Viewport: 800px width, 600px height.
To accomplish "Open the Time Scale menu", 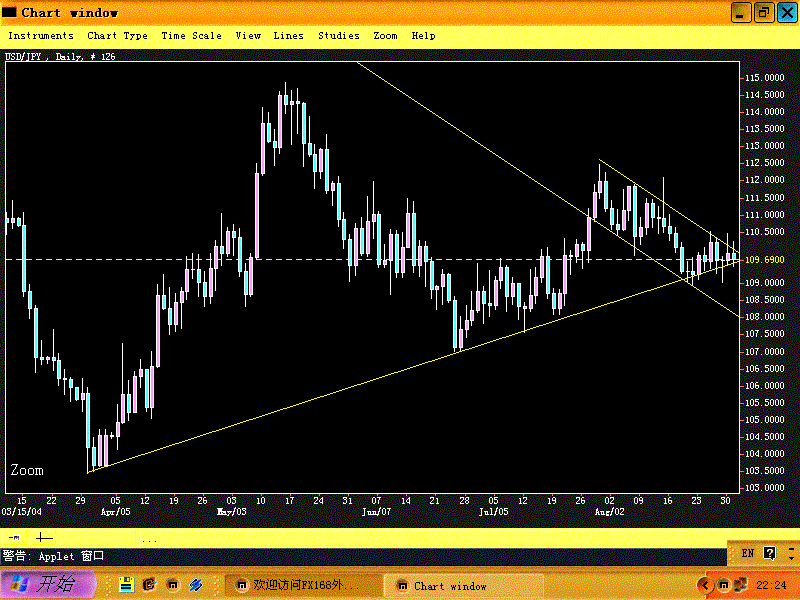I will click(191, 36).
